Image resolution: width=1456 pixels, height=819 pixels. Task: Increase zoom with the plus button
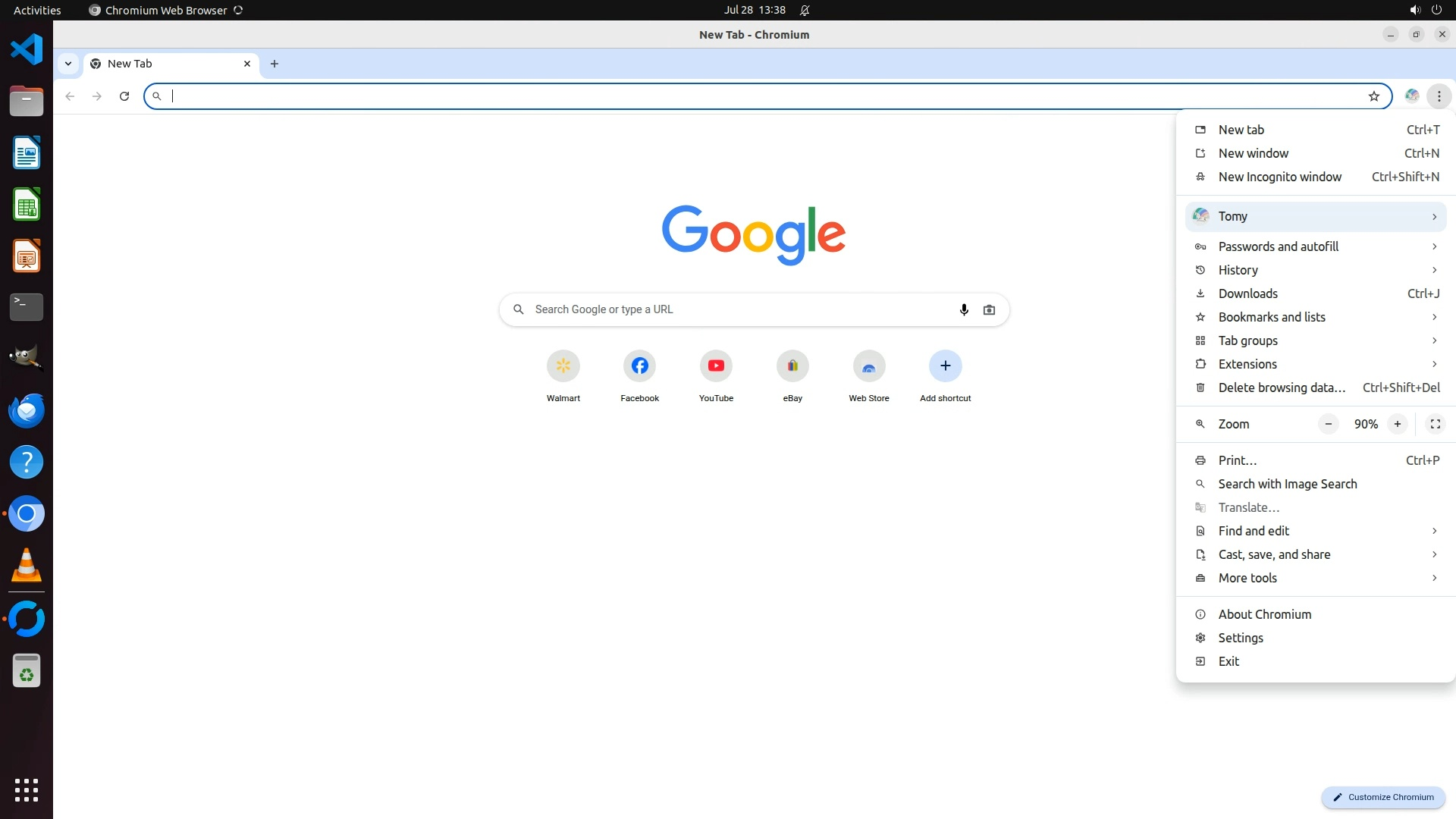click(x=1397, y=425)
